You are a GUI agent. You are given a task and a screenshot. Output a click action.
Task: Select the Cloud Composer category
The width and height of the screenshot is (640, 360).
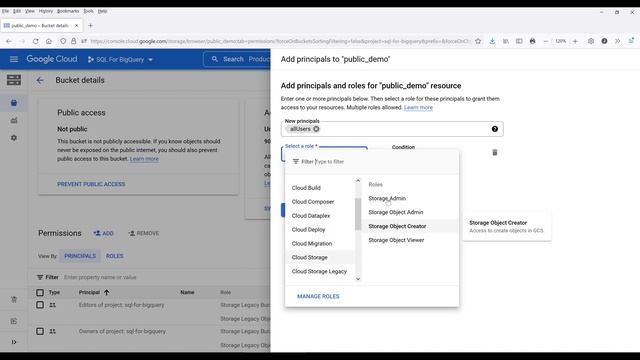(313, 202)
